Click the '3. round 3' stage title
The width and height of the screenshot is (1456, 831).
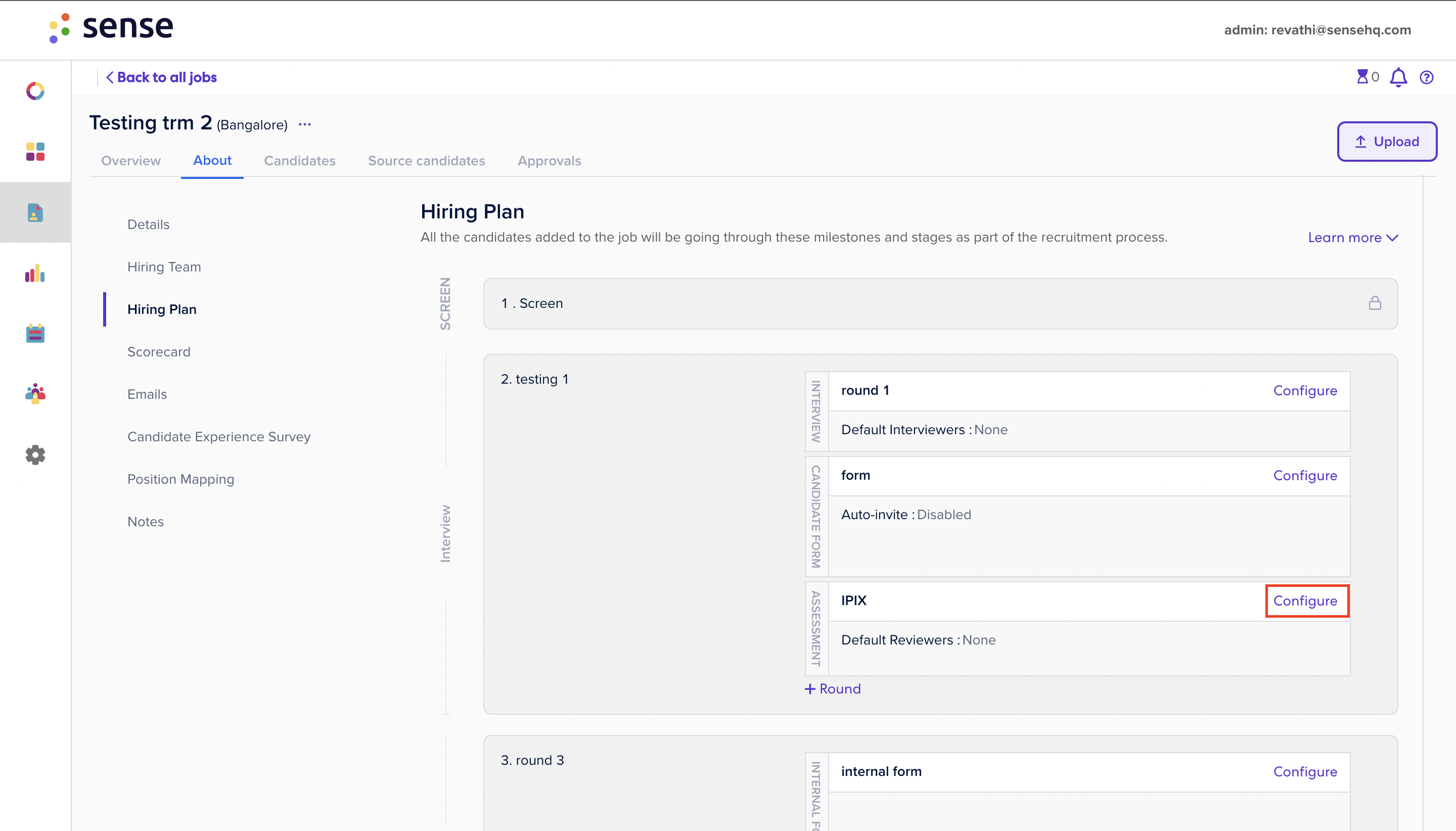tap(532, 760)
